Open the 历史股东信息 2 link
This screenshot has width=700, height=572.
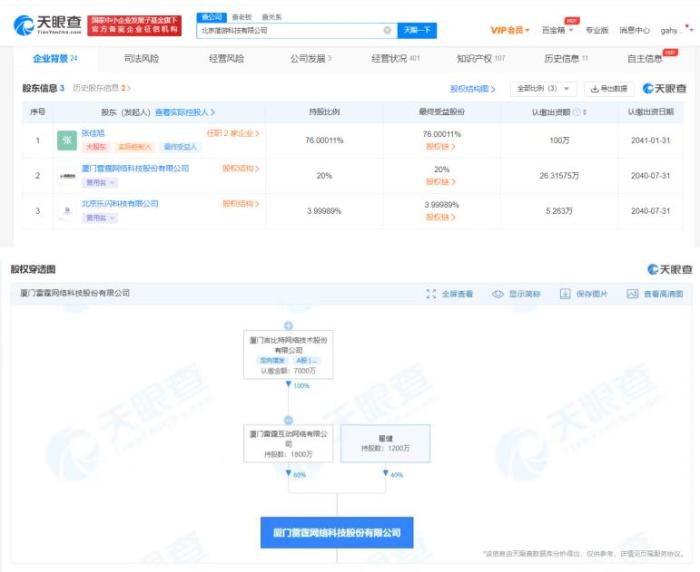[101, 88]
